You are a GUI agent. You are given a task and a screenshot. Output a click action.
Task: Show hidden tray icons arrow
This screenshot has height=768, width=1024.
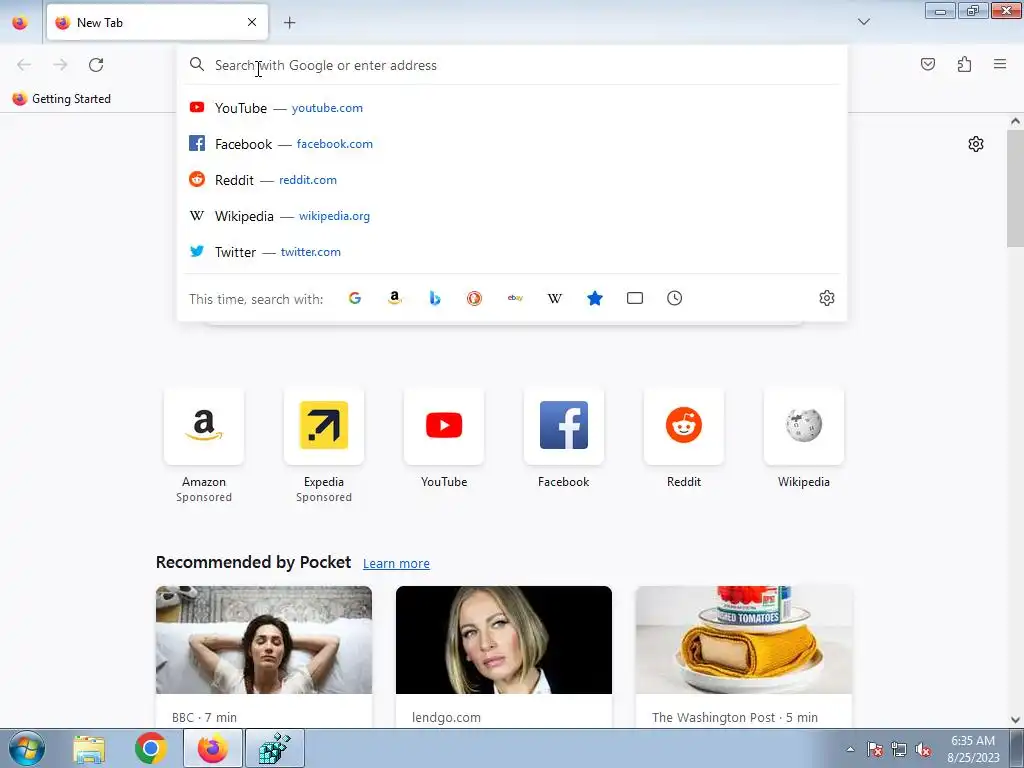[850, 749]
